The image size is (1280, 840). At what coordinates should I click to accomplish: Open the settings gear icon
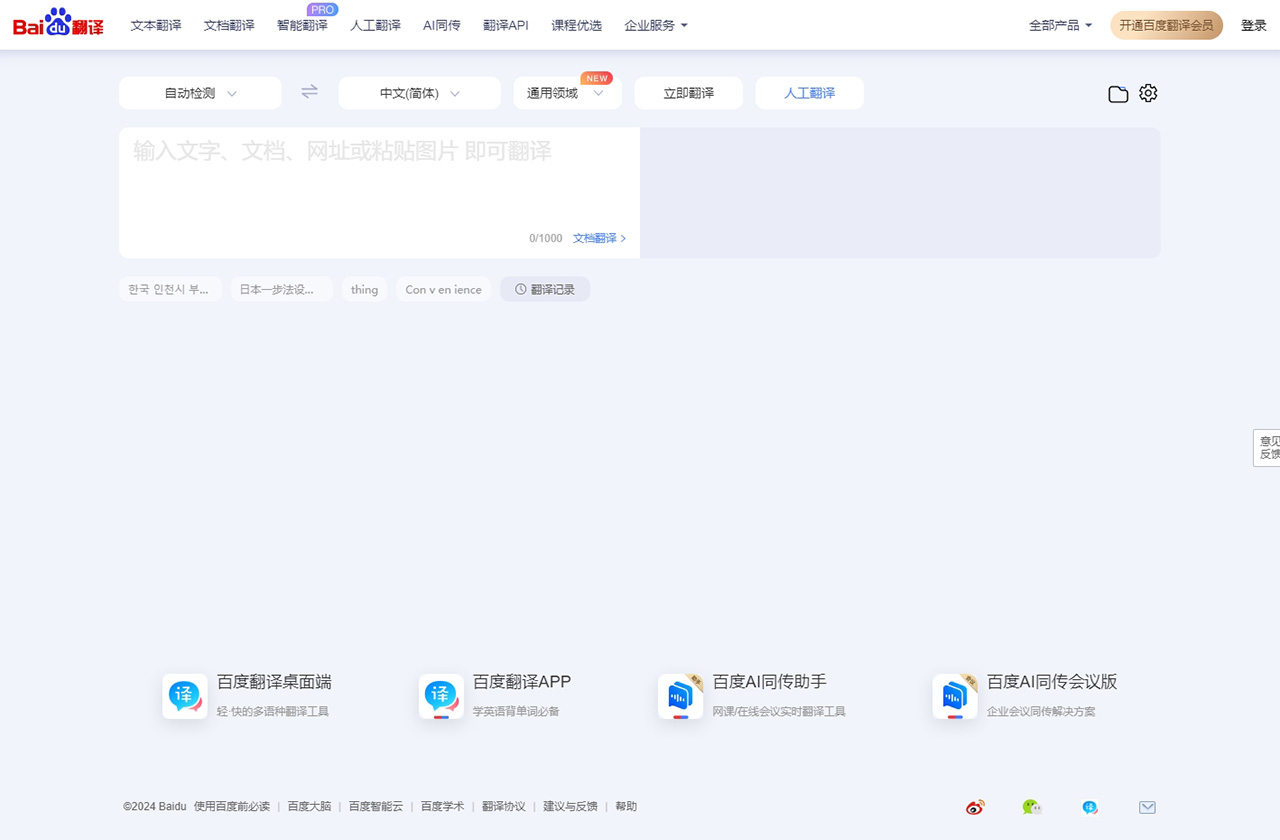click(x=1147, y=93)
